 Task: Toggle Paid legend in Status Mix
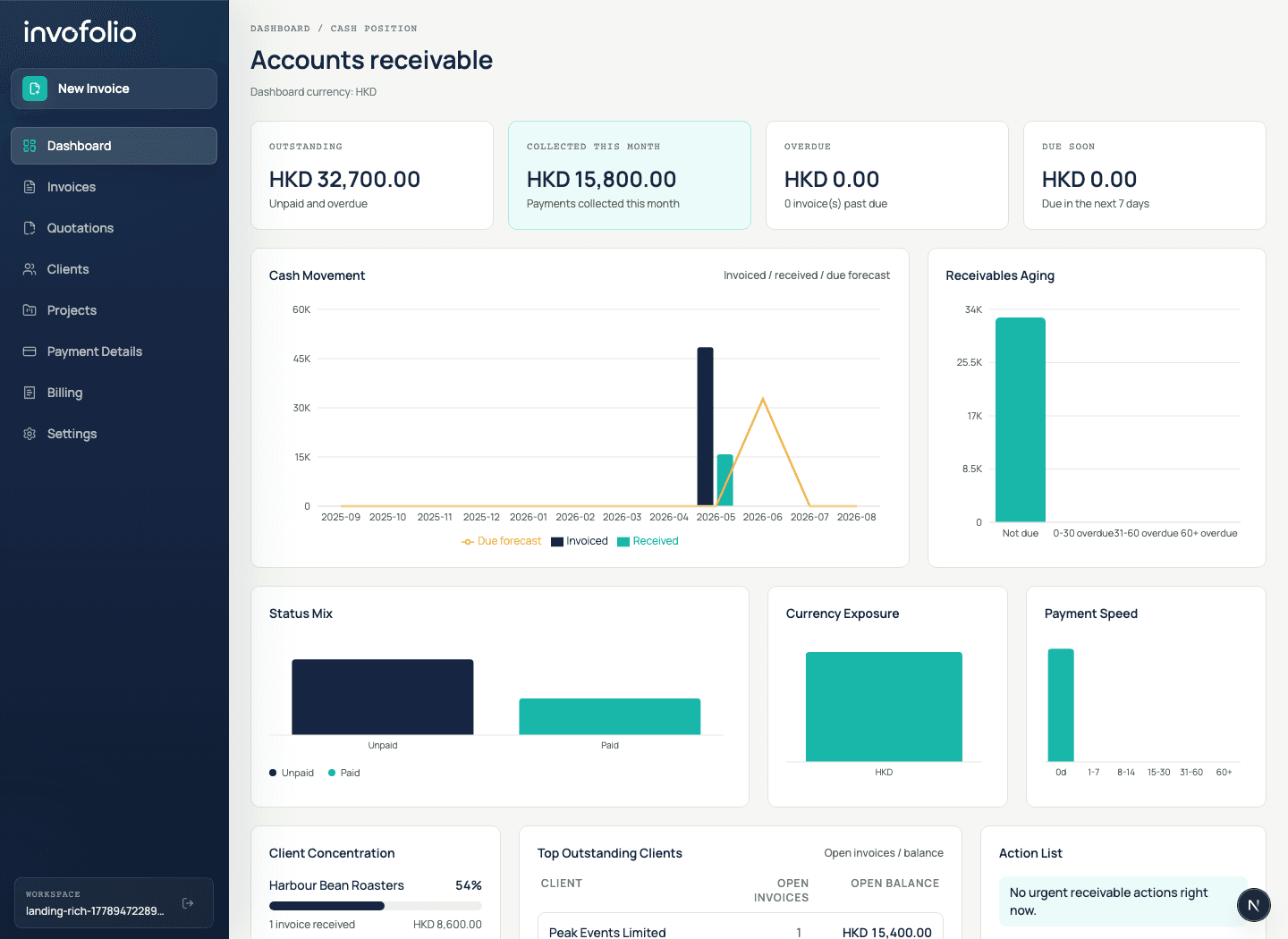pyautogui.click(x=344, y=773)
